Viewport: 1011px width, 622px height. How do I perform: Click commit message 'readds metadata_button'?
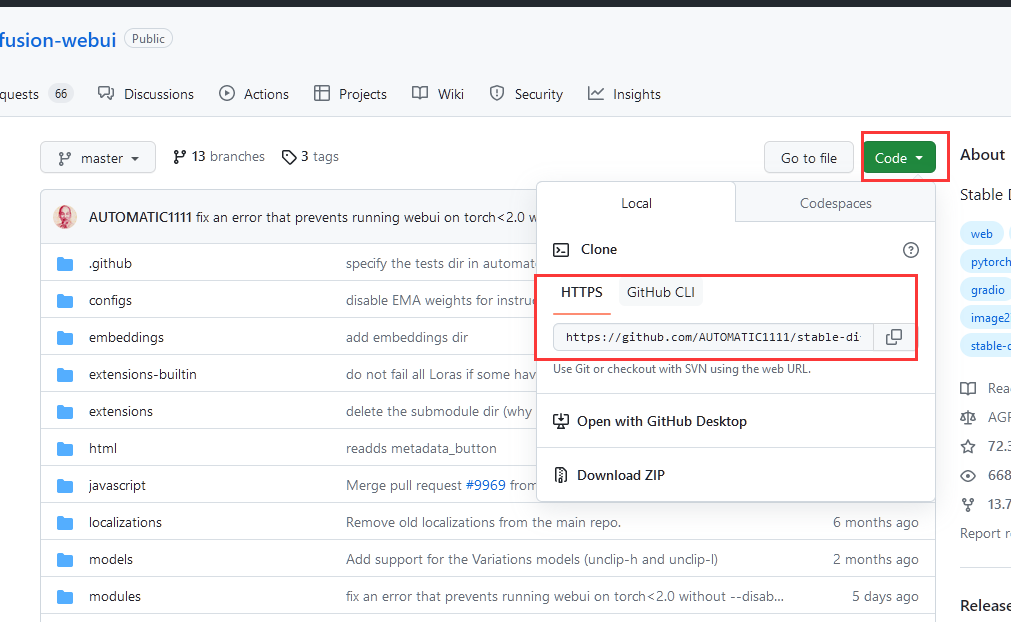tap(421, 449)
